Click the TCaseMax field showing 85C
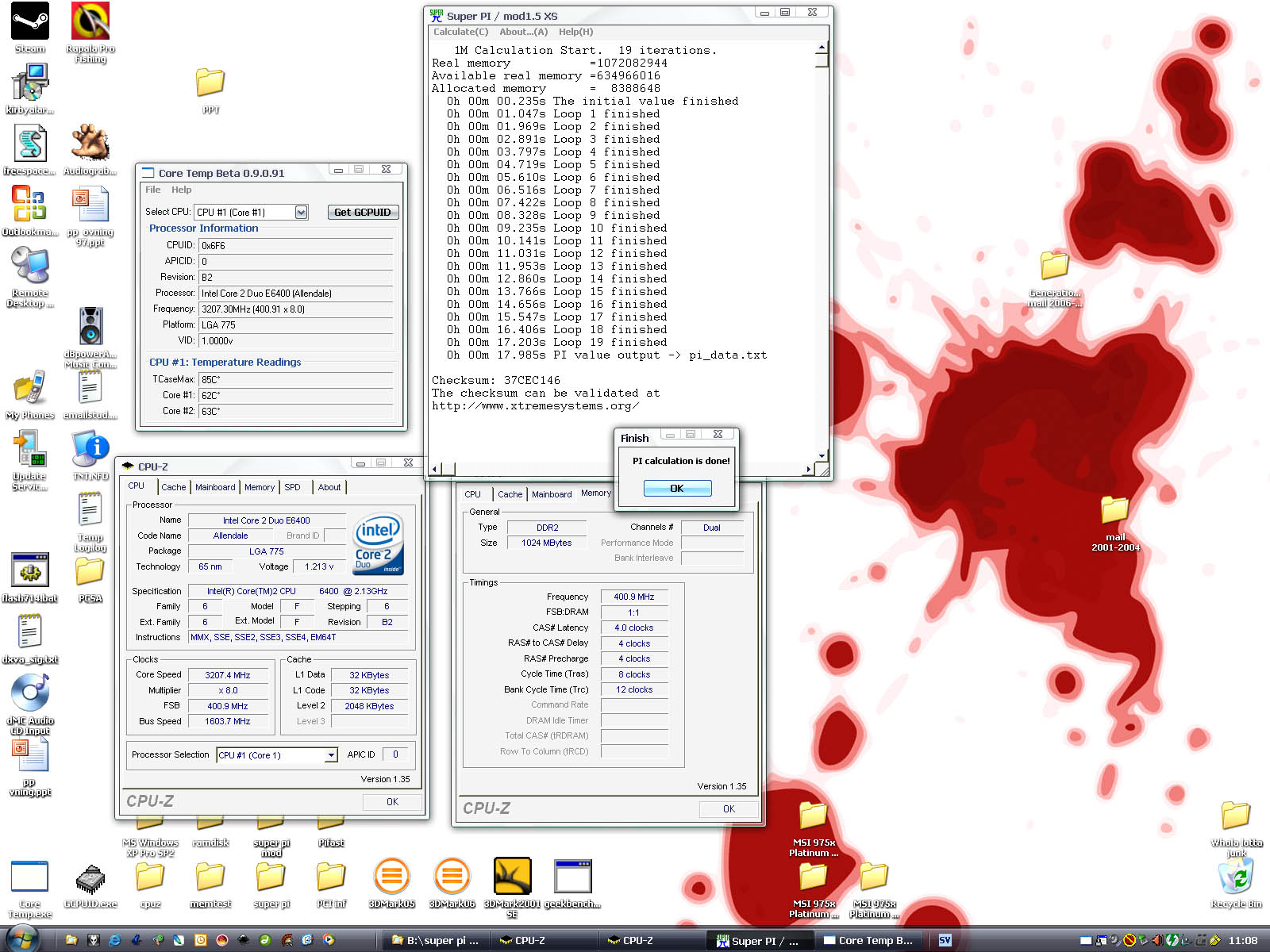Viewport: 1270px width, 952px height. click(x=295, y=379)
